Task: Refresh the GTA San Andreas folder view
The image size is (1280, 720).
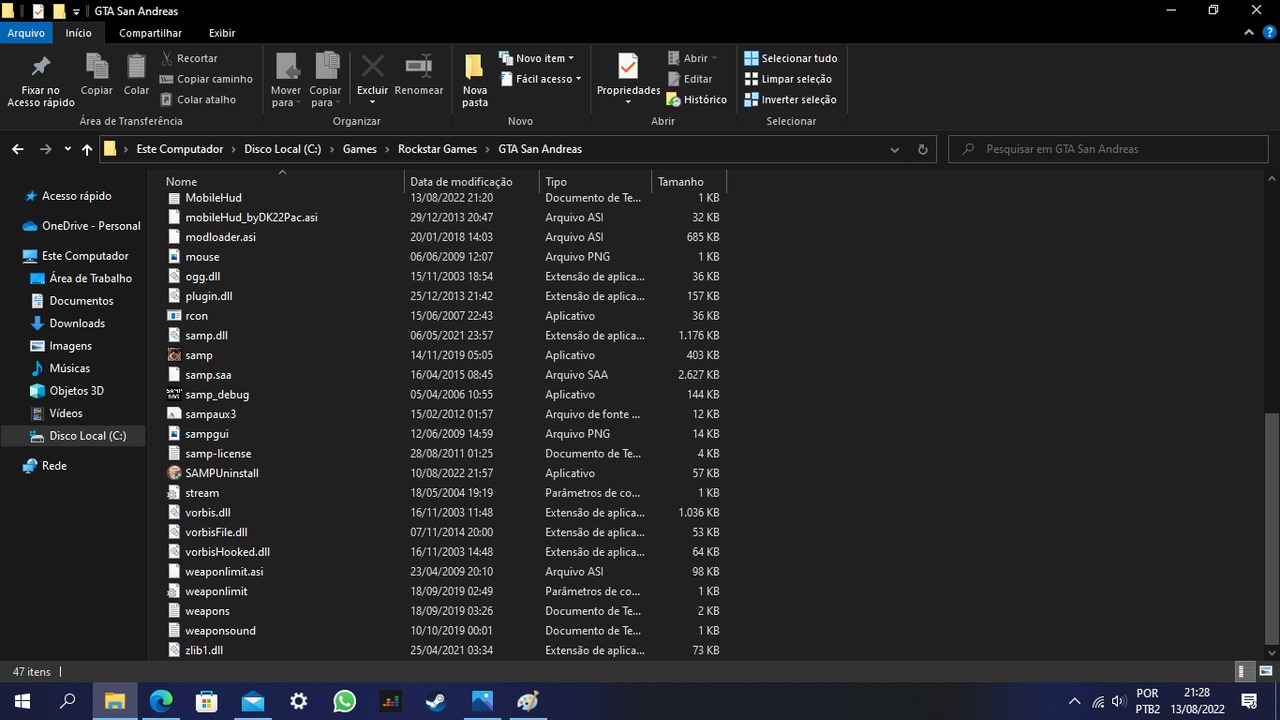Action: (x=922, y=149)
